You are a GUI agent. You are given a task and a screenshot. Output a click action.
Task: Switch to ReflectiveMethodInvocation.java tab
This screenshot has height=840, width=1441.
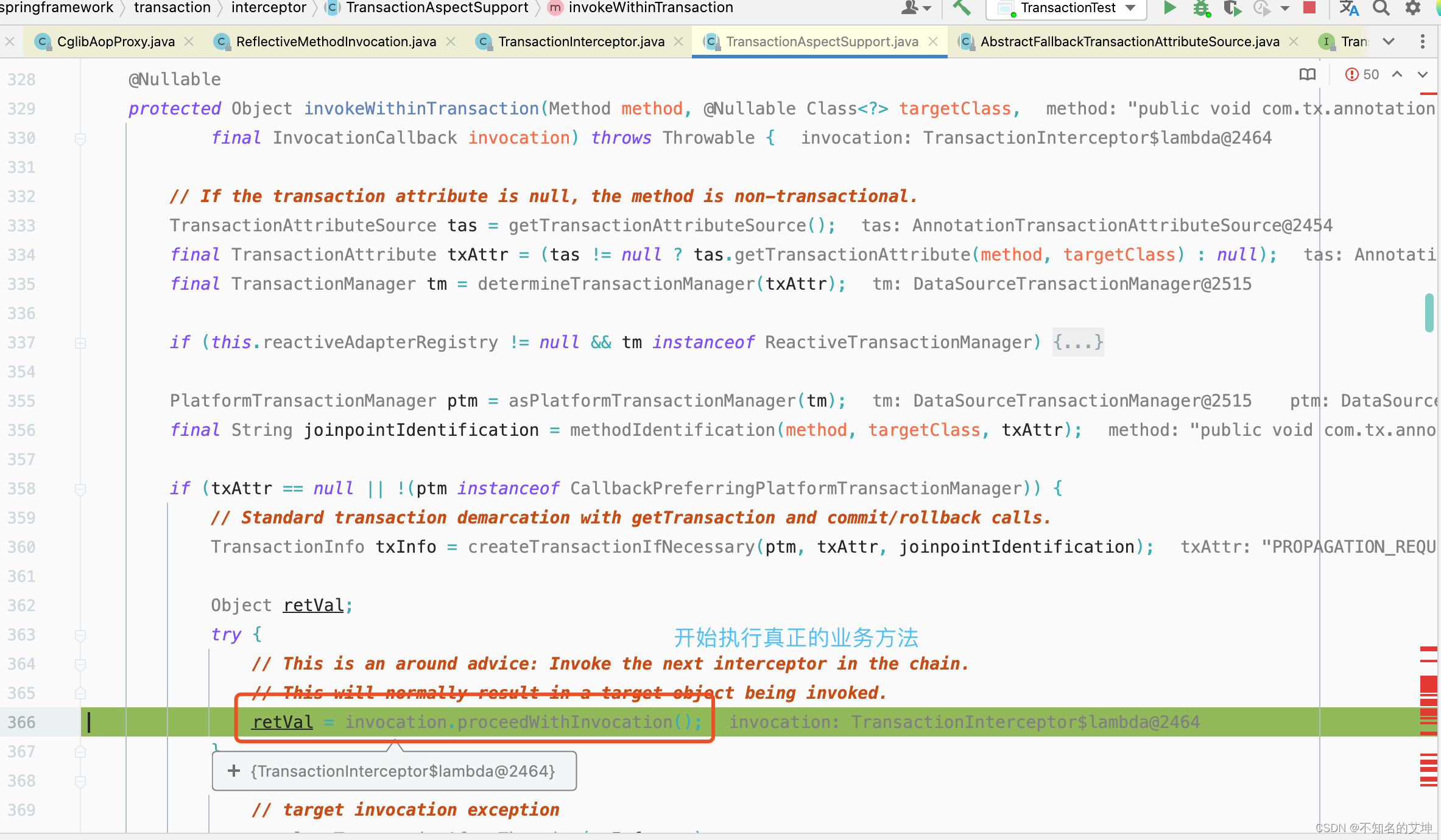click(x=336, y=41)
